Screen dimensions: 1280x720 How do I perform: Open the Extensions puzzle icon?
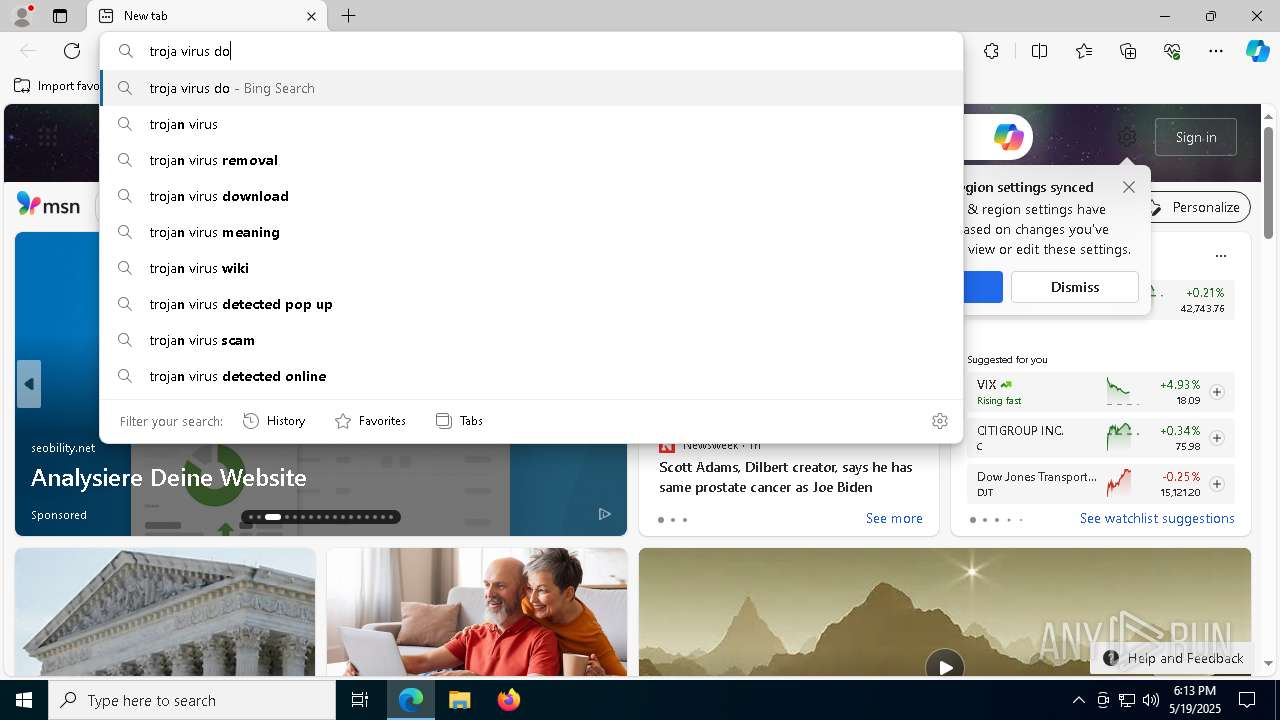point(991,51)
